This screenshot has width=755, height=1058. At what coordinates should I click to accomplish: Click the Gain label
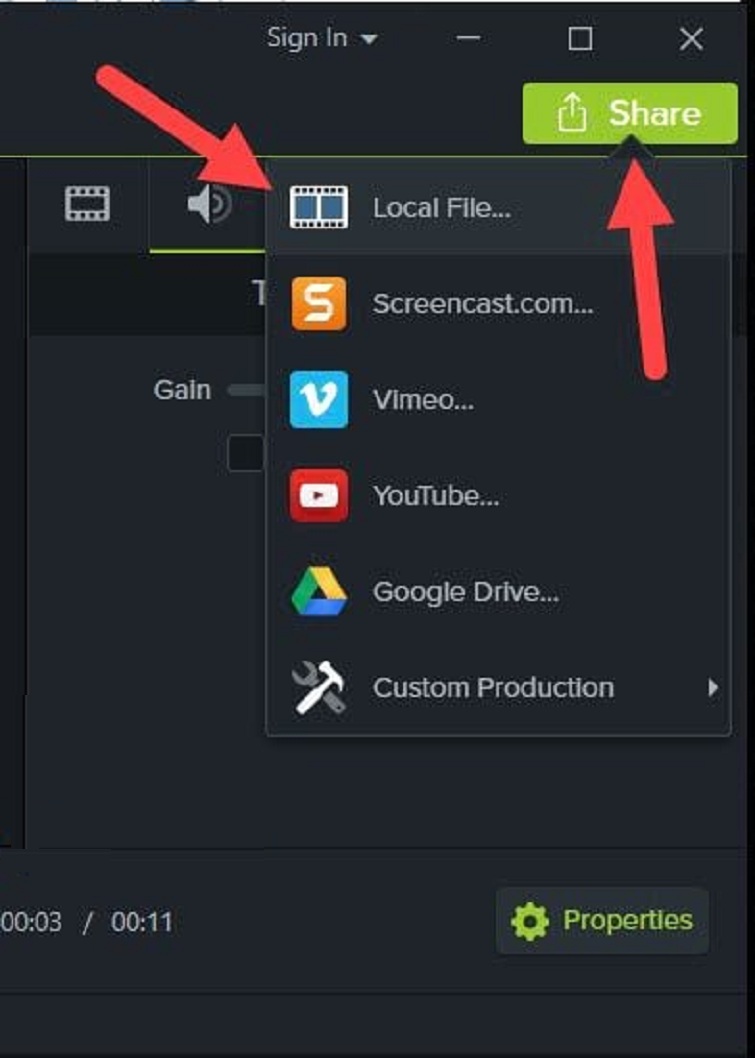[182, 390]
